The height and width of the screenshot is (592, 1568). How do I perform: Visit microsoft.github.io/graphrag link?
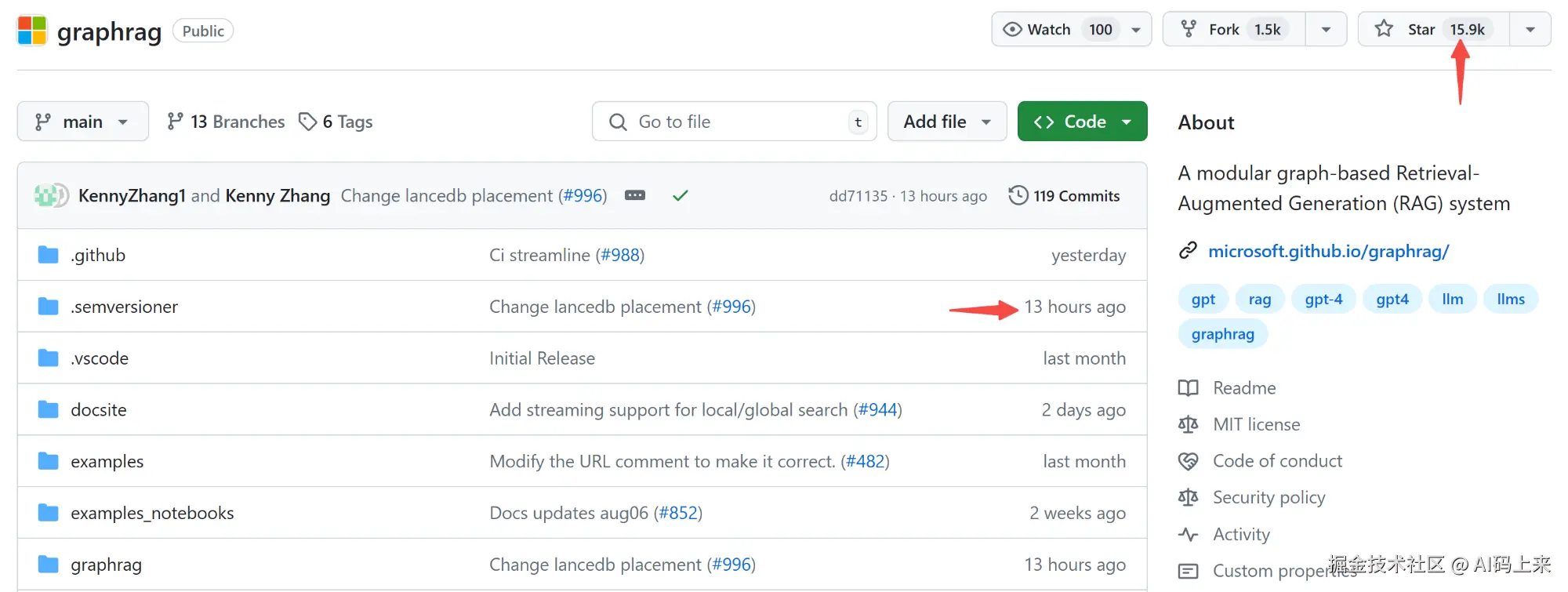pyautogui.click(x=1328, y=251)
